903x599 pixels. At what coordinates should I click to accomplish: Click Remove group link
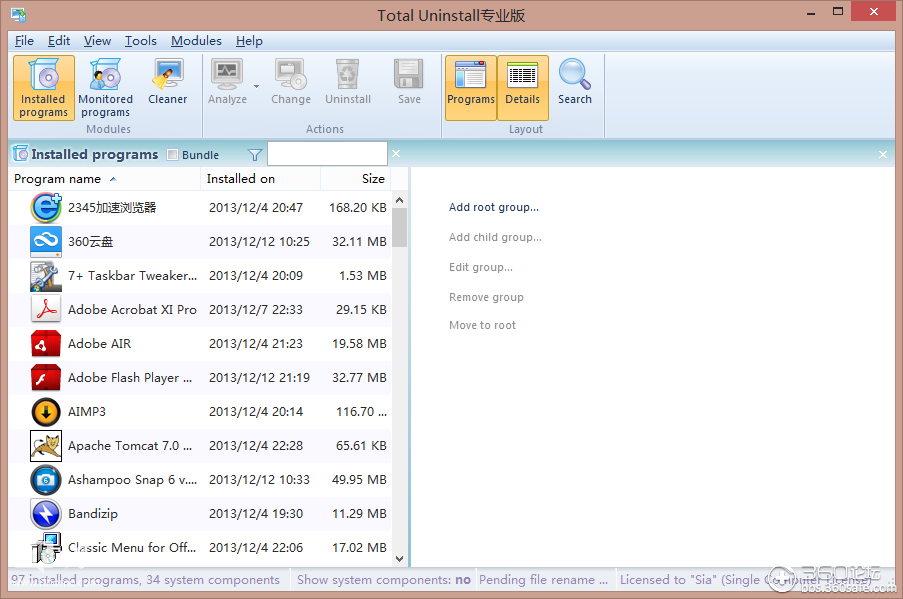coord(486,297)
